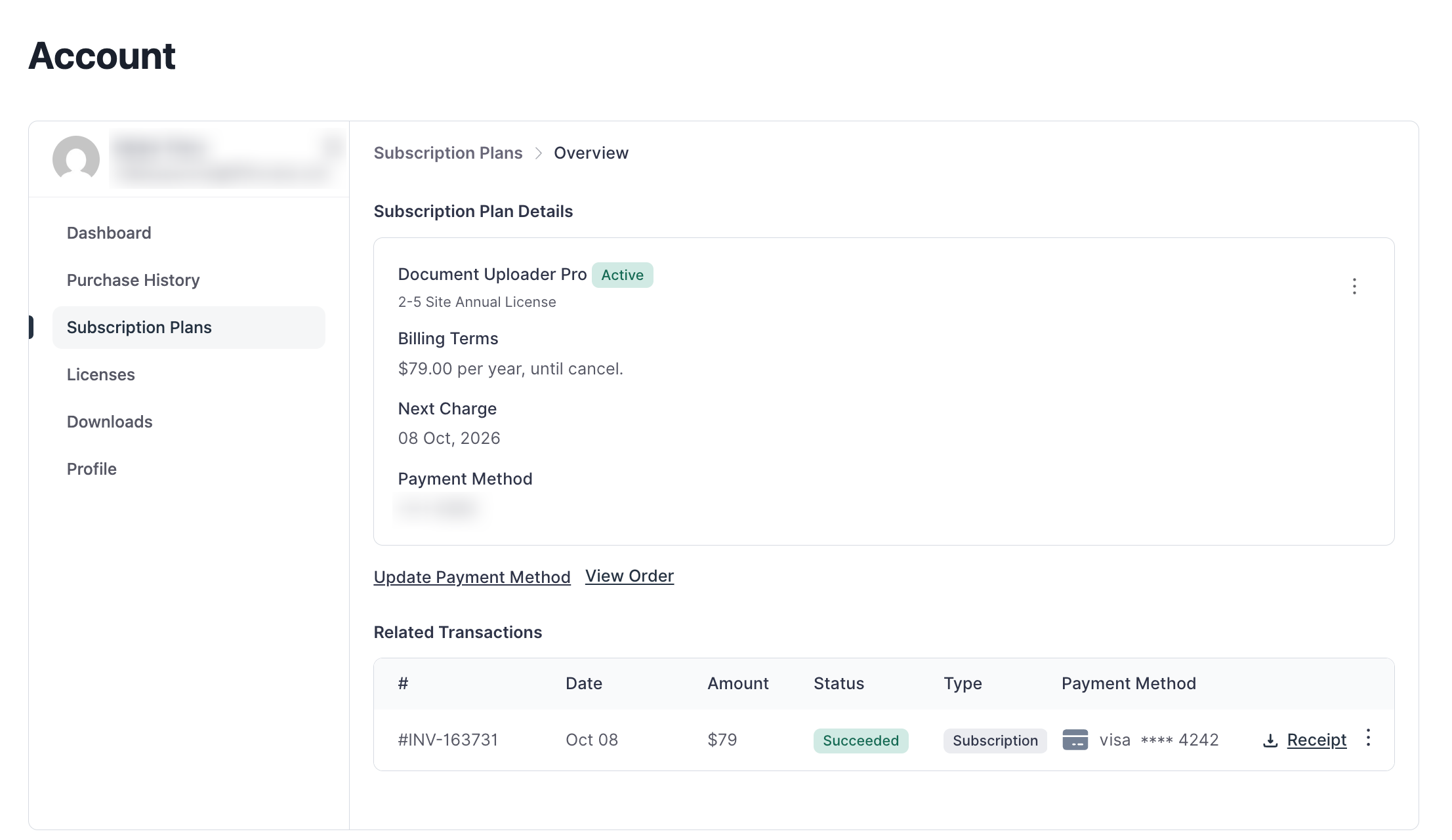
Task: Switch to Purchase History section
Action: (133, 280)
